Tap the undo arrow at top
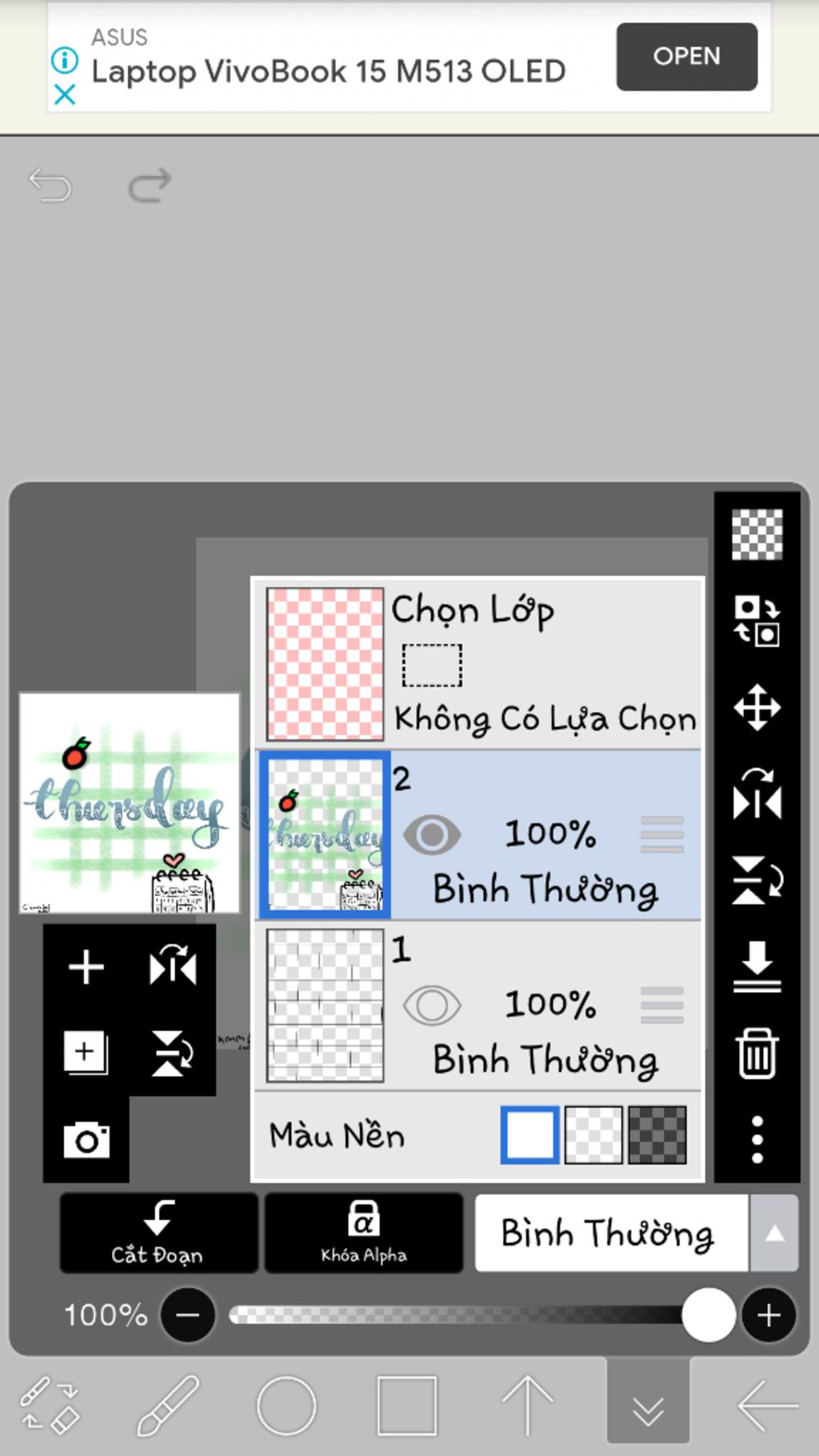Image resolution: width=819 pixels, height=1456 pixels. [50, 186]
